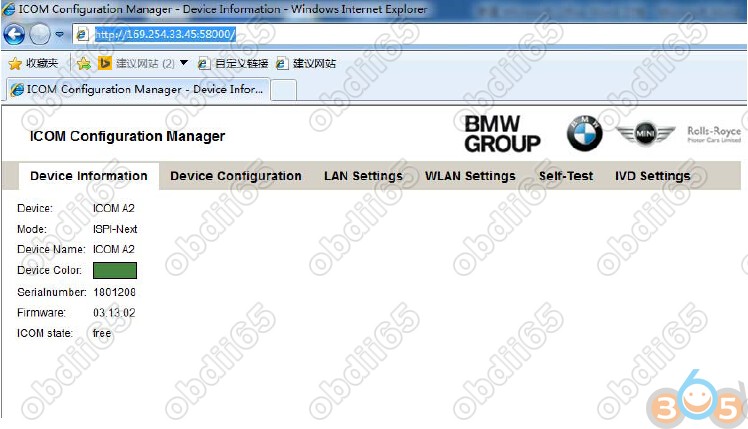748x429 pixels.
Task: Click the IE icon on the page tab
Action: (17, 89)
